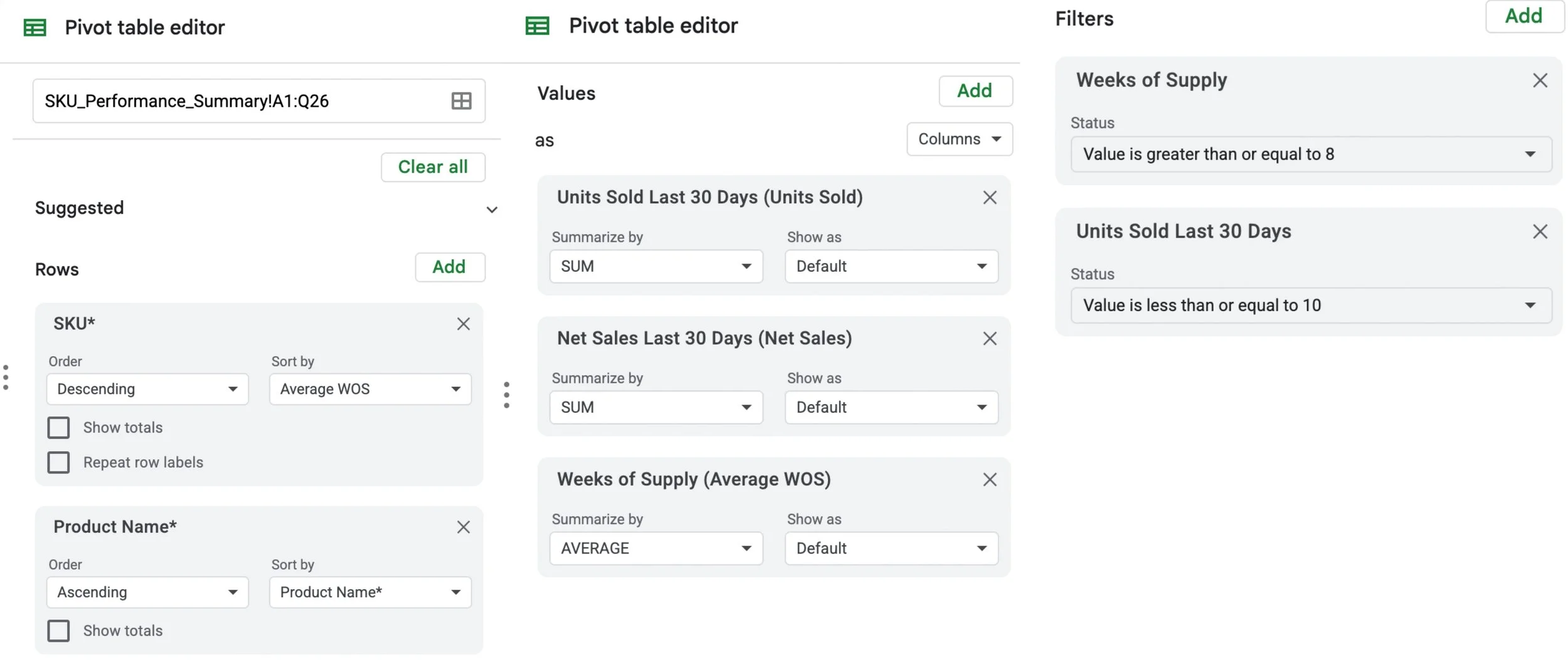1568x662 pixels.
Task: Remove the Average WOS value field
Action: [989, 480]
